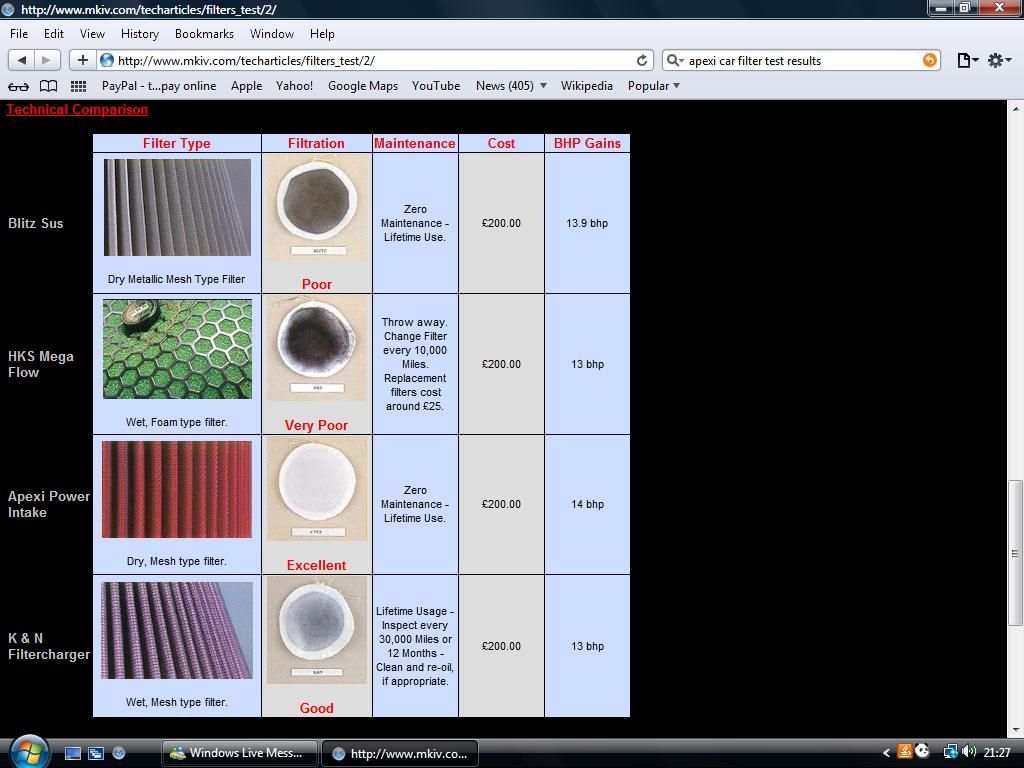1024x768 pixels.
Task: Open the Help menu
Action: 322,34
